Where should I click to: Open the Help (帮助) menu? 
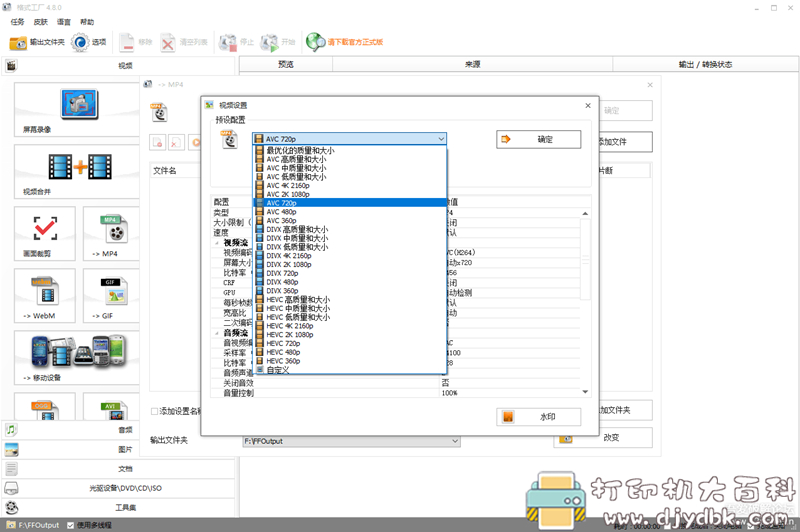(x=87, y=22)
